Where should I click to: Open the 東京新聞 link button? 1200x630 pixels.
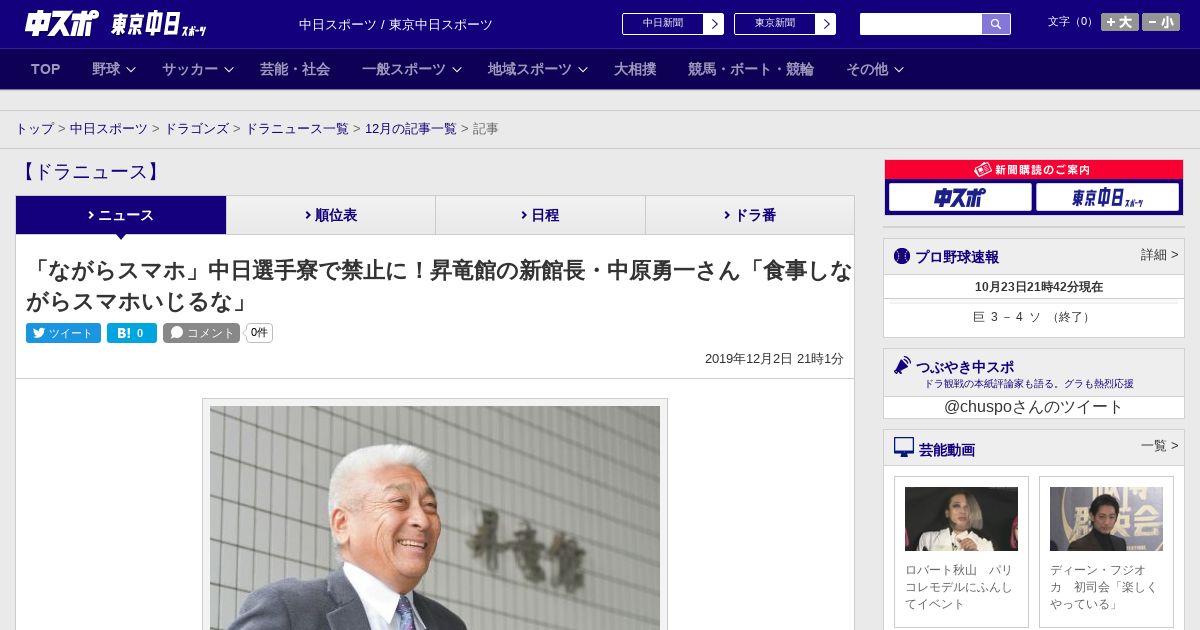775,24
